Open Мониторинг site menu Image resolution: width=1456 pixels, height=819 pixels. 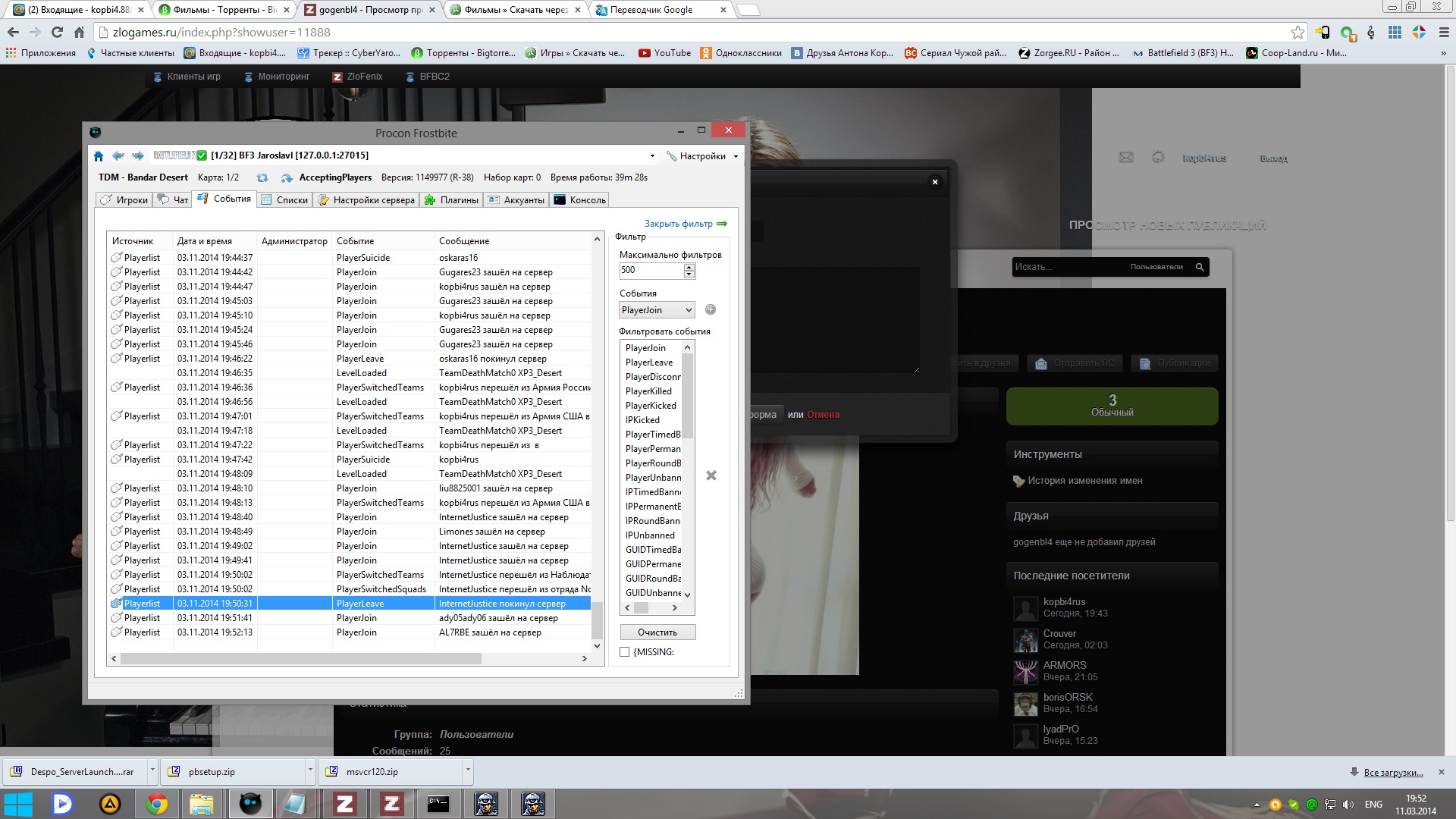coord(277,77)
